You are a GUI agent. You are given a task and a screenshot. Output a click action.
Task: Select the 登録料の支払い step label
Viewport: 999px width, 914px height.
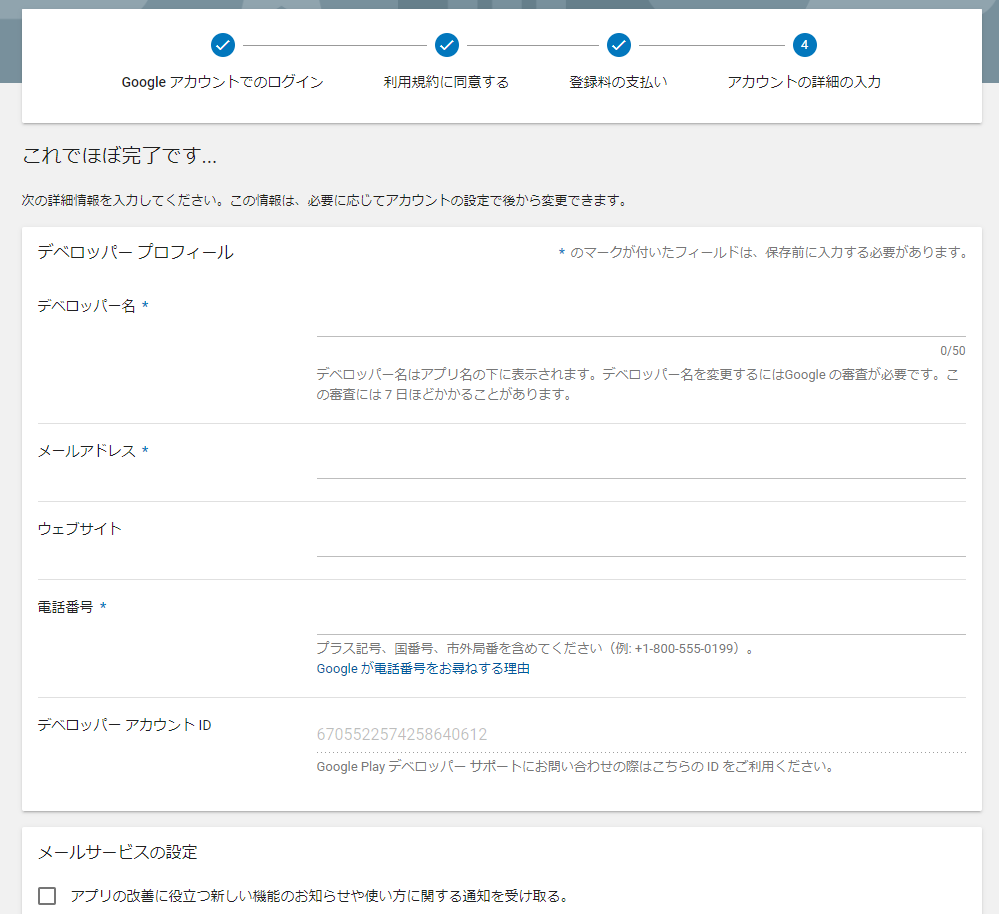(x=618, y=82)
